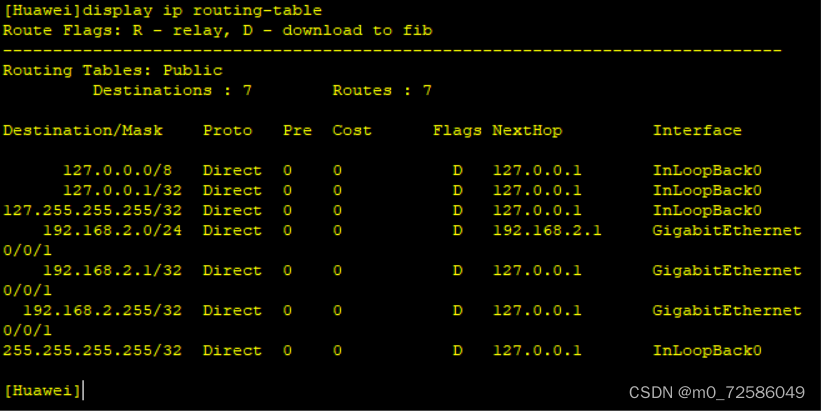Image resolution: width=821 pixels, height=411 pixels.
Task: Click the CSDN @m0_72586049 watermark
Action: [x=717, y=391]
